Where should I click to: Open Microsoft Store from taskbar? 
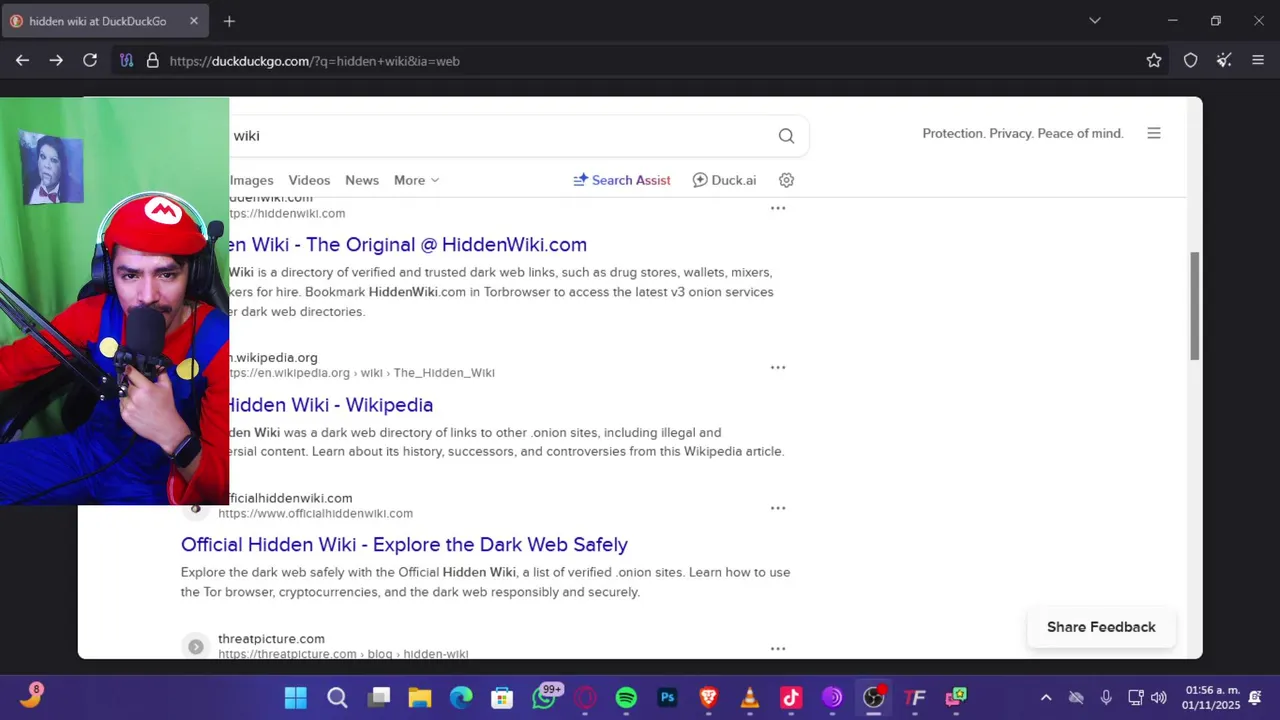point(502,697)
